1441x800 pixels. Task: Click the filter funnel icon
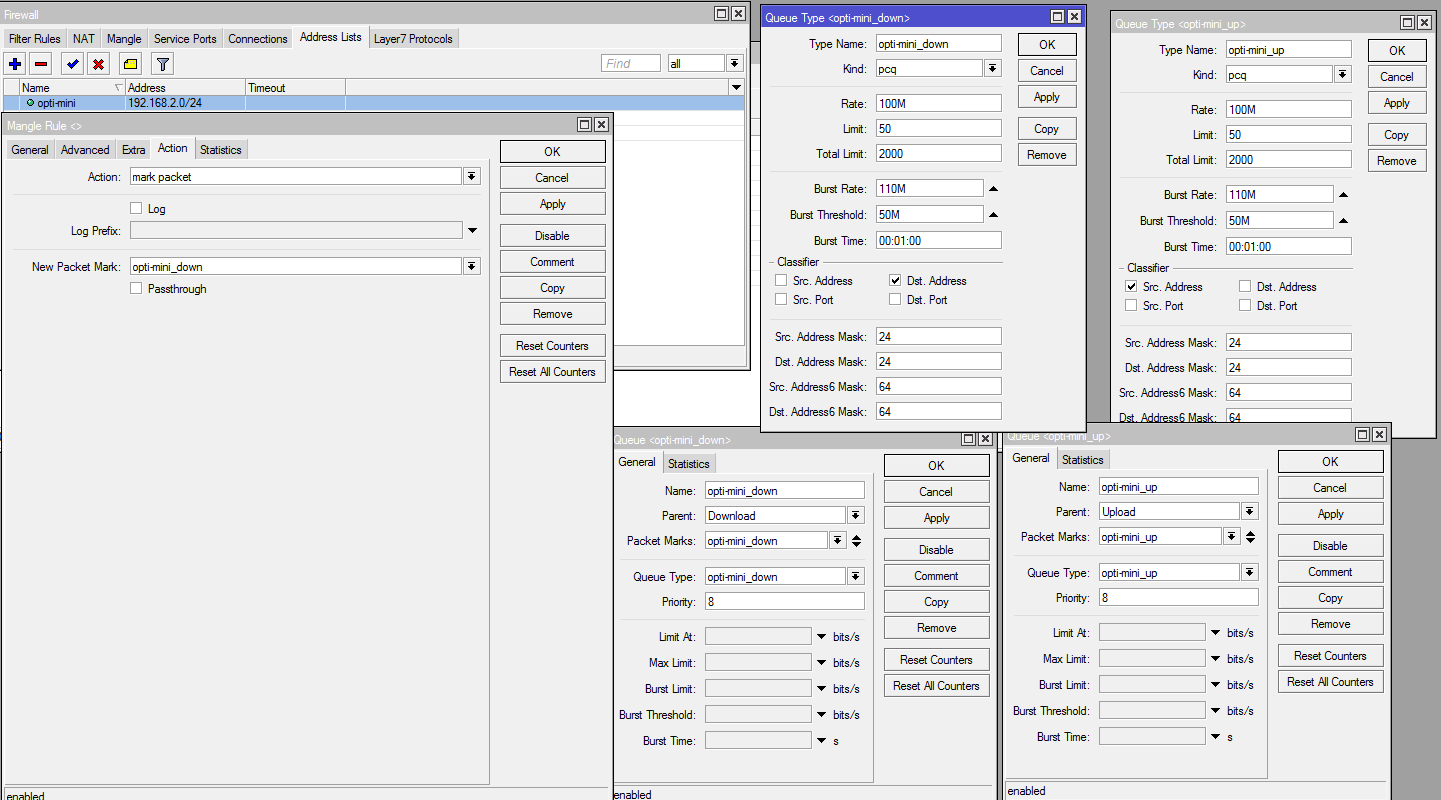(162, 64)
